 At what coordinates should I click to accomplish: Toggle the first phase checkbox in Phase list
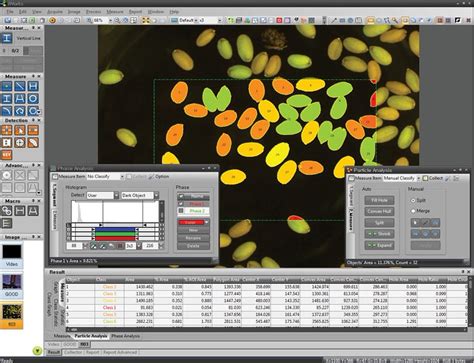[x=181, y=196]
